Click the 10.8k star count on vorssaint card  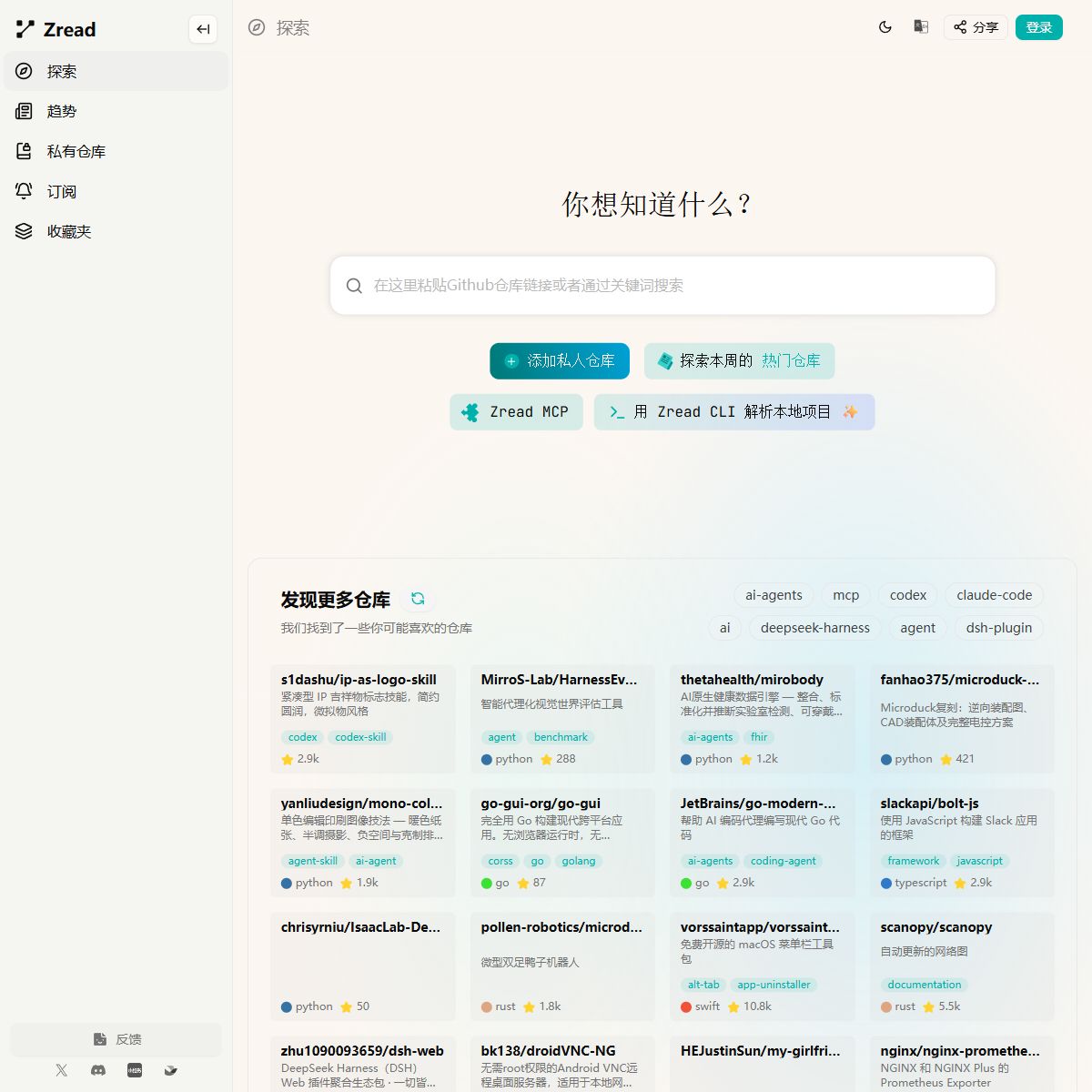tap(749, 1006)
